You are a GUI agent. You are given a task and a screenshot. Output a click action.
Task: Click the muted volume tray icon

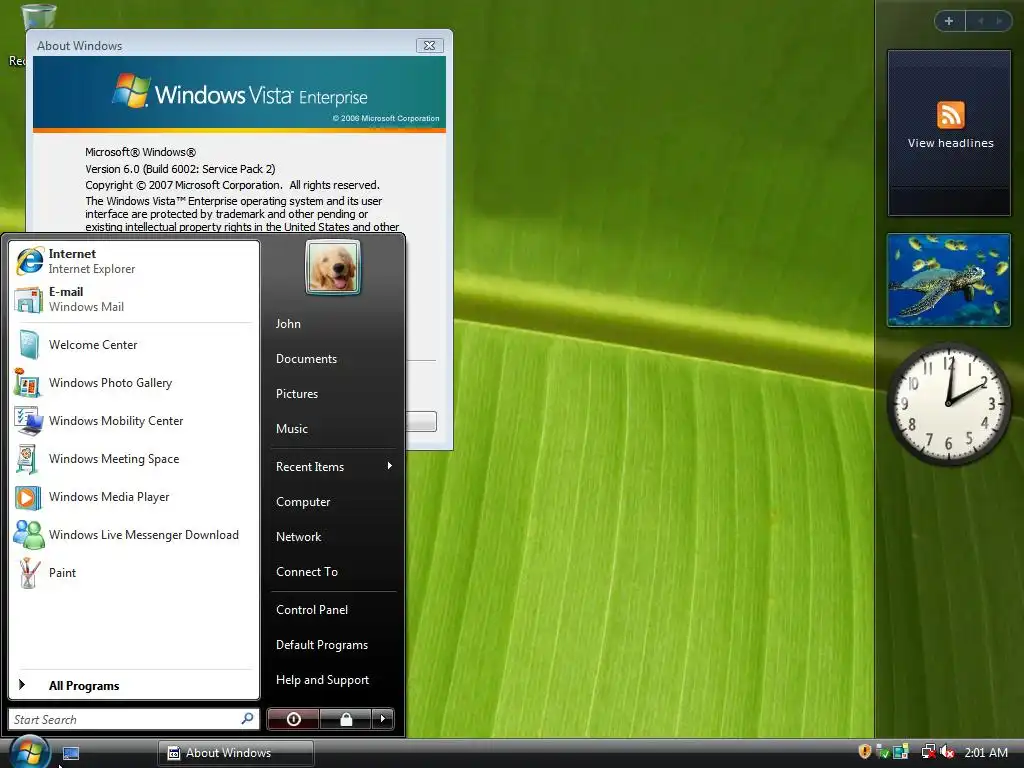(x=948, y=752)
